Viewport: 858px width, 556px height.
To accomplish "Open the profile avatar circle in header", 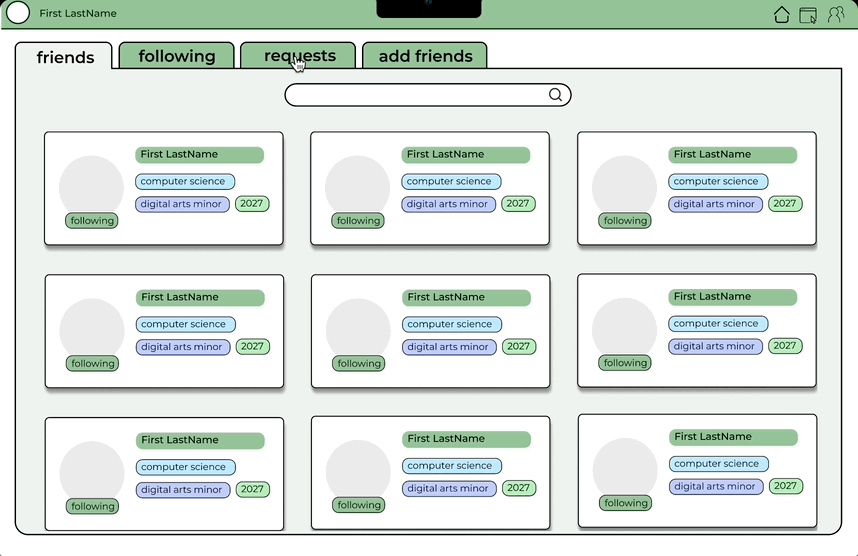I will click(x=18, y=13).
